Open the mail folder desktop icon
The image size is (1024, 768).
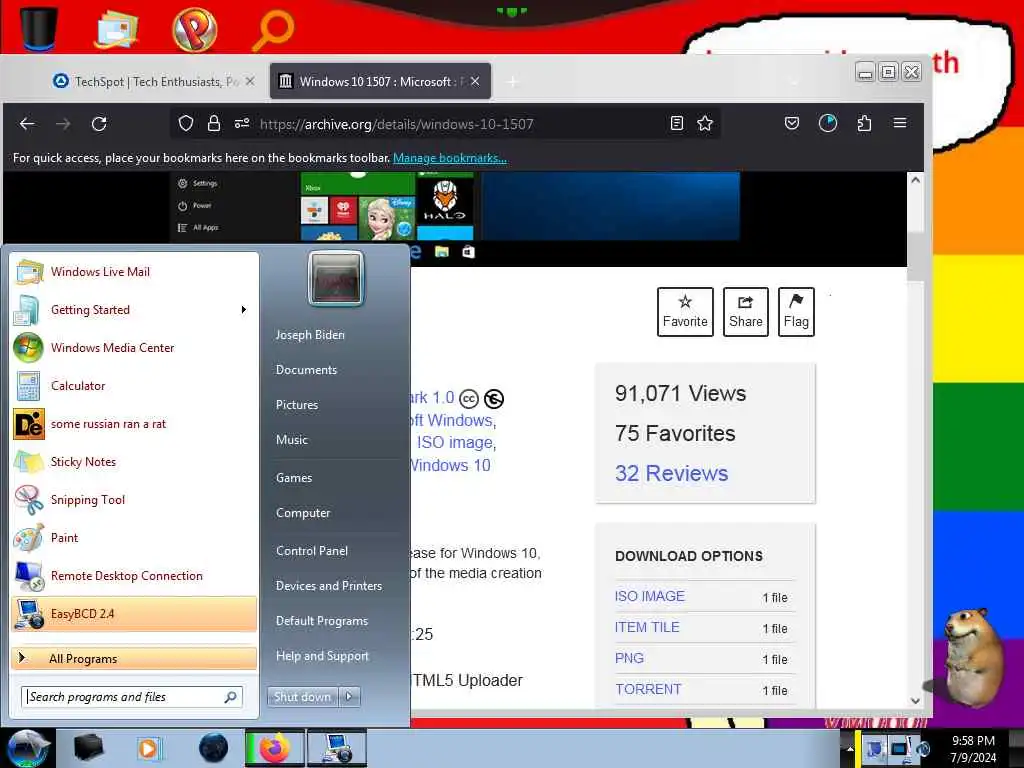point(116,28)
